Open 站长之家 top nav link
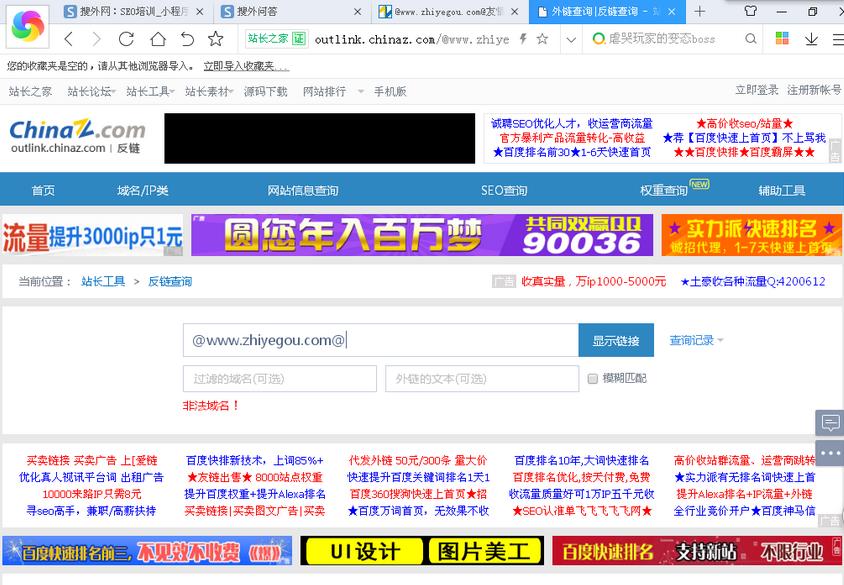The height and width of the screenshot is (585, 844). click(30, 91)
